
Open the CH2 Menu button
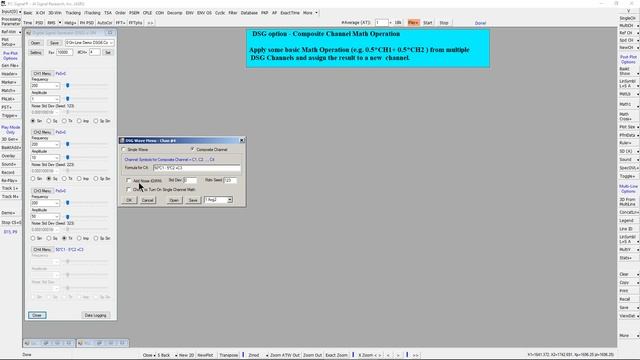click(x=42, y=132)
